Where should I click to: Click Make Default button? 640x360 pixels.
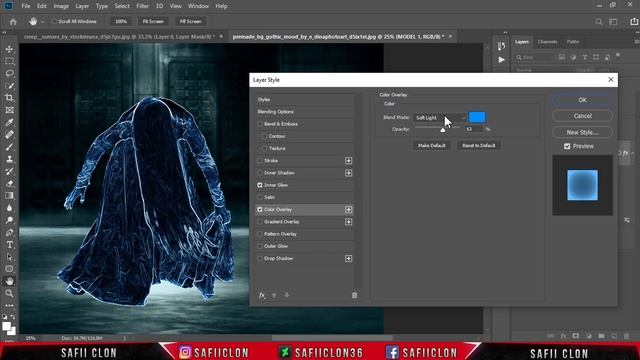(431, 145)
